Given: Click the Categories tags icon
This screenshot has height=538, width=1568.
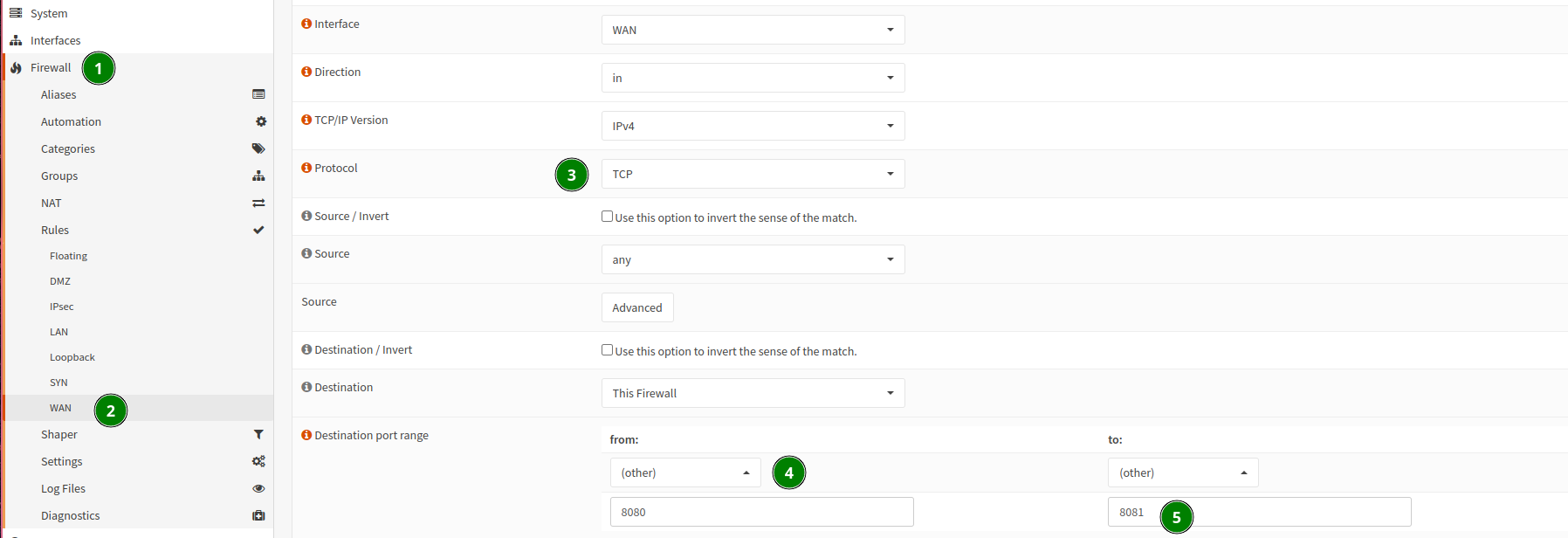Looking at the screenshot, I should [258, 148].
